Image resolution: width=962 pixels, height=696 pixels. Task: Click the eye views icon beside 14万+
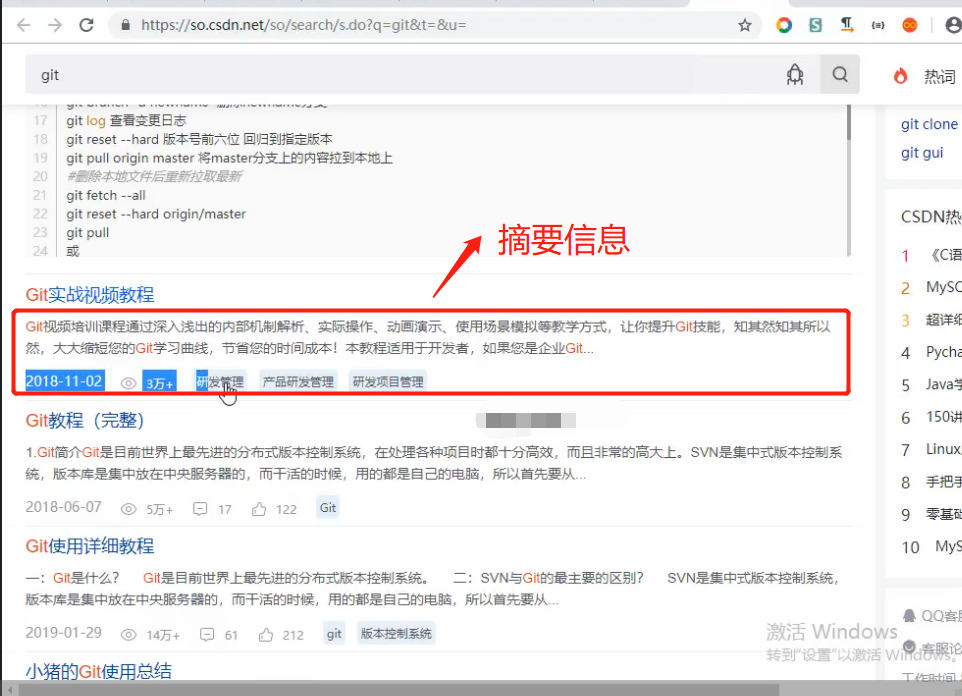point(128,635)
